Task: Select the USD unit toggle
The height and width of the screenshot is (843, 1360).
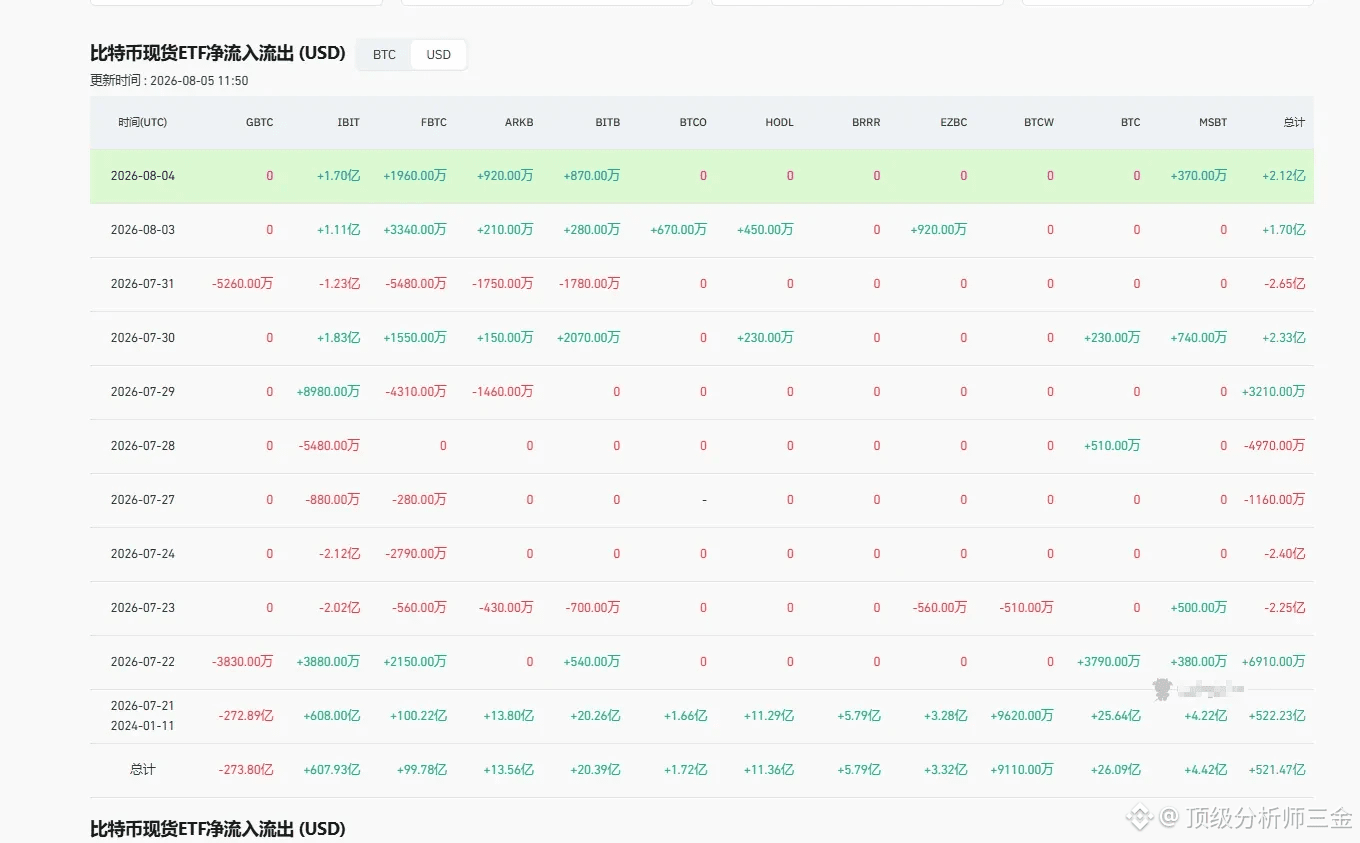Action: point(438,55)
